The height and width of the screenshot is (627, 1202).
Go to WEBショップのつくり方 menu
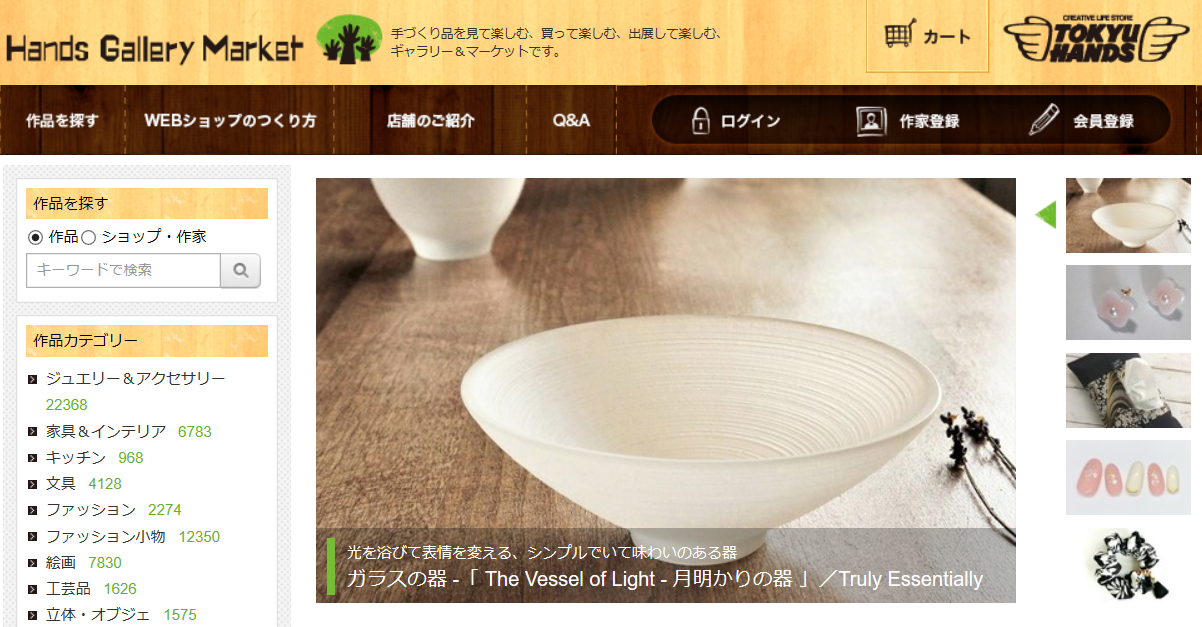230,120
